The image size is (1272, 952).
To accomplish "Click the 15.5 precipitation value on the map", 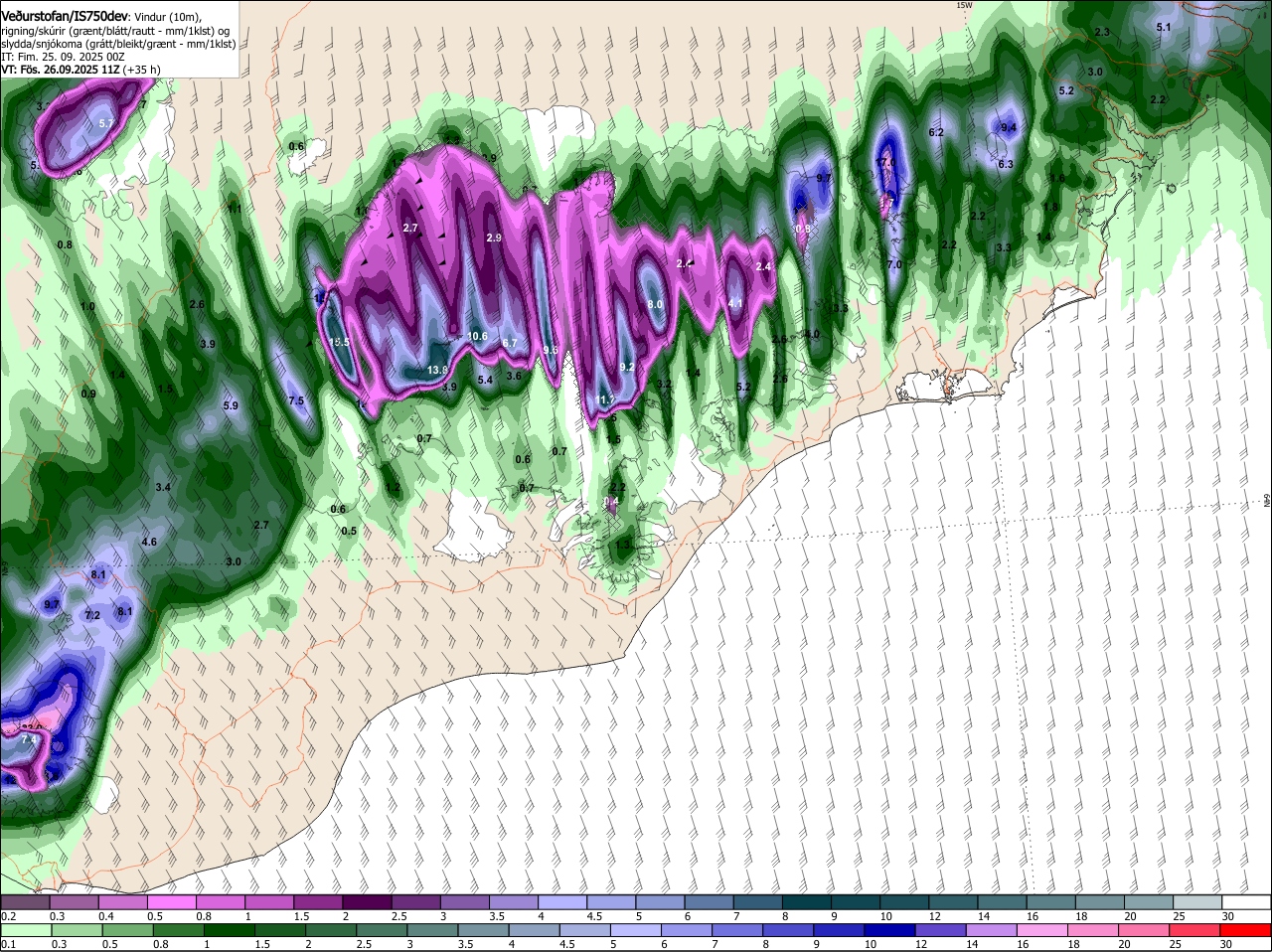I will [x=340, y=342].
